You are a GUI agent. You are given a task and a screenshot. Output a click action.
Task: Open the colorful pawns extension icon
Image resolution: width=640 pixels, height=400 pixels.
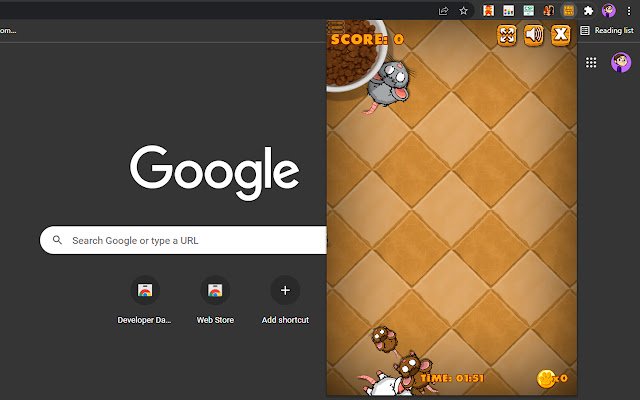click(509, 11)
